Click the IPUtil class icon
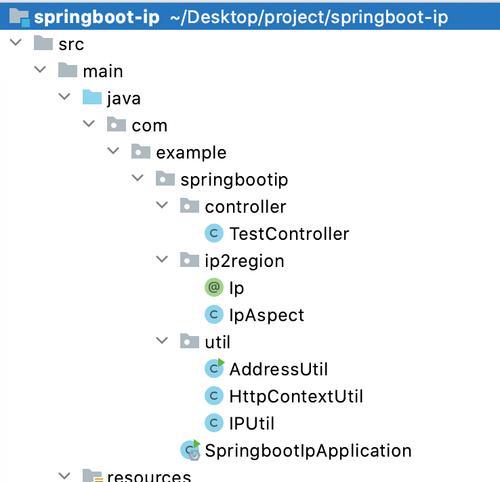 click(x=214, y=423)
